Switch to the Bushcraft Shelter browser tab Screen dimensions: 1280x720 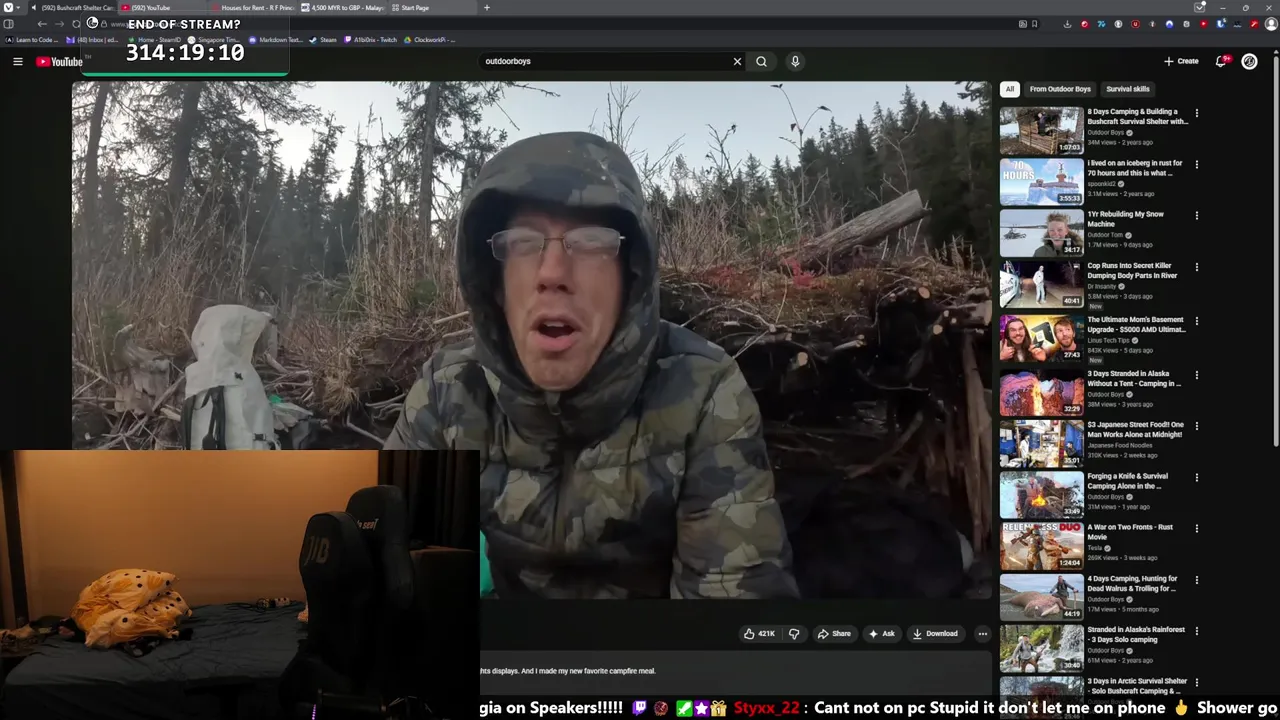pos(73,8)
